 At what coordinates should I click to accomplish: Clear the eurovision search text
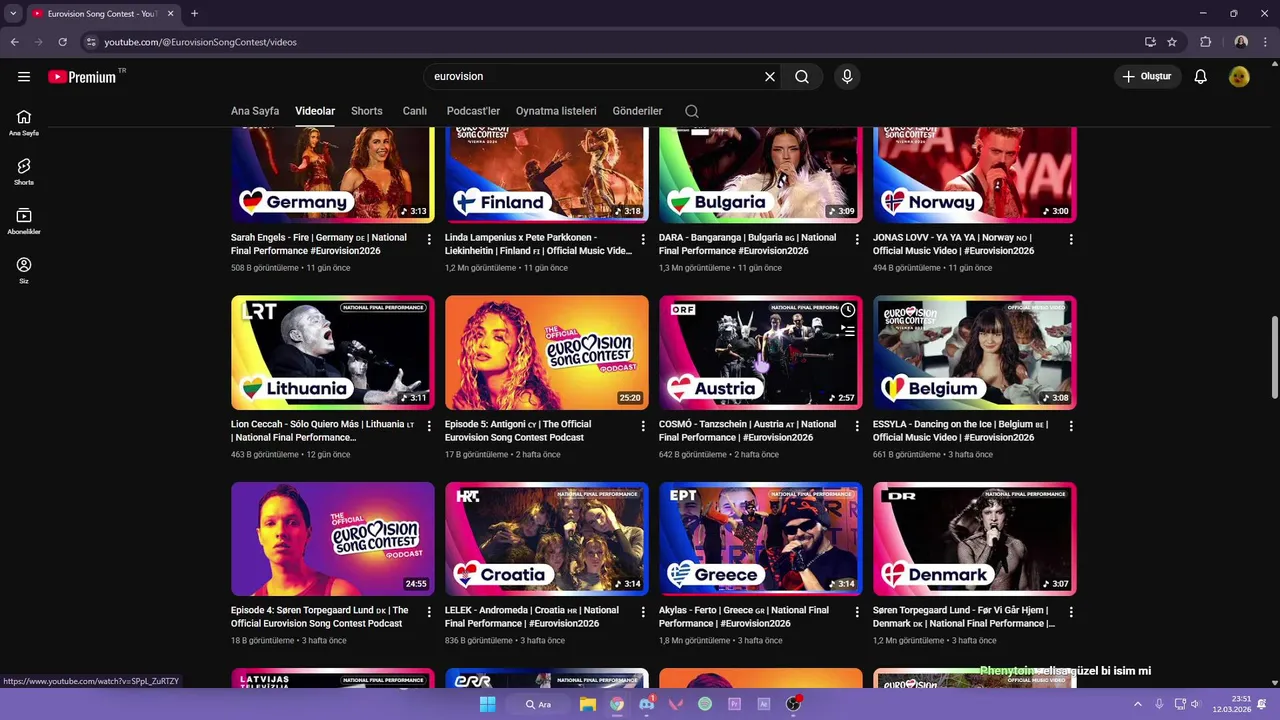point(770,77)
